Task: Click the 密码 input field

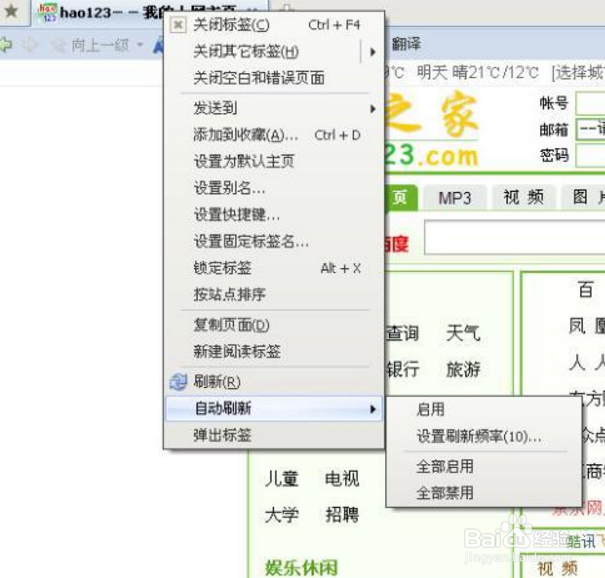Action: click(590, 155)
